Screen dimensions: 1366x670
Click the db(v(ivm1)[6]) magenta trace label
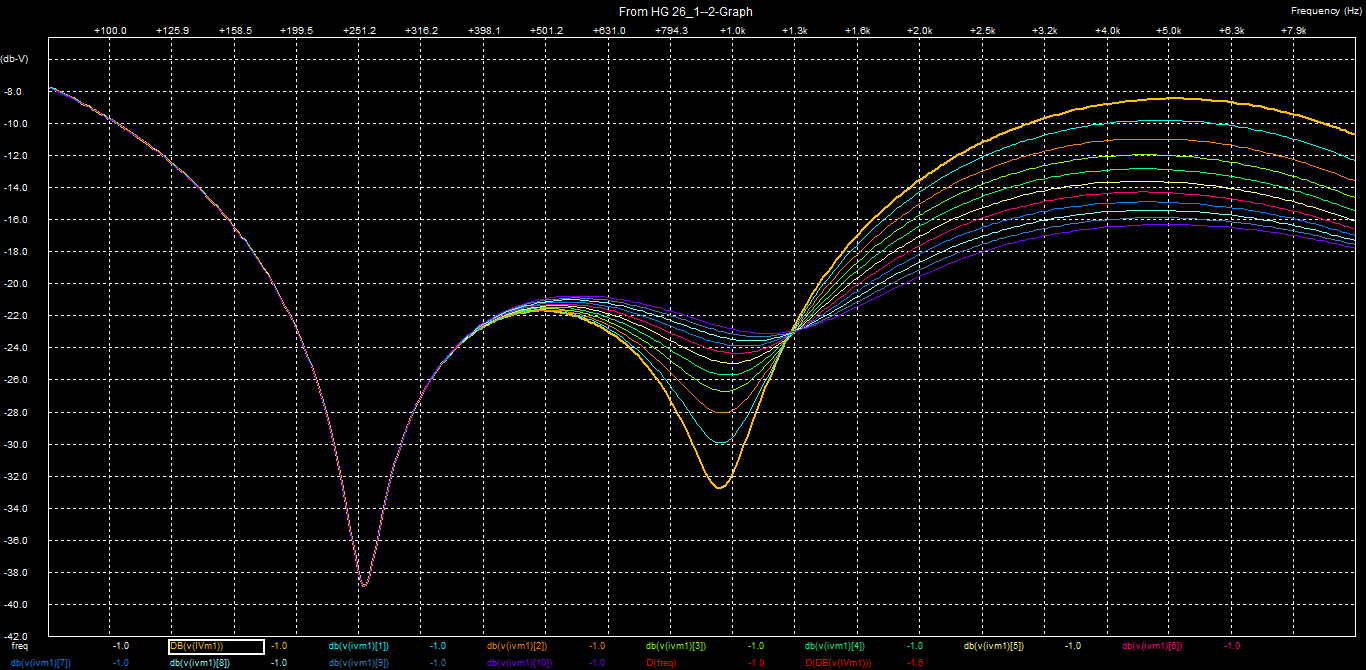(1152, 646)
